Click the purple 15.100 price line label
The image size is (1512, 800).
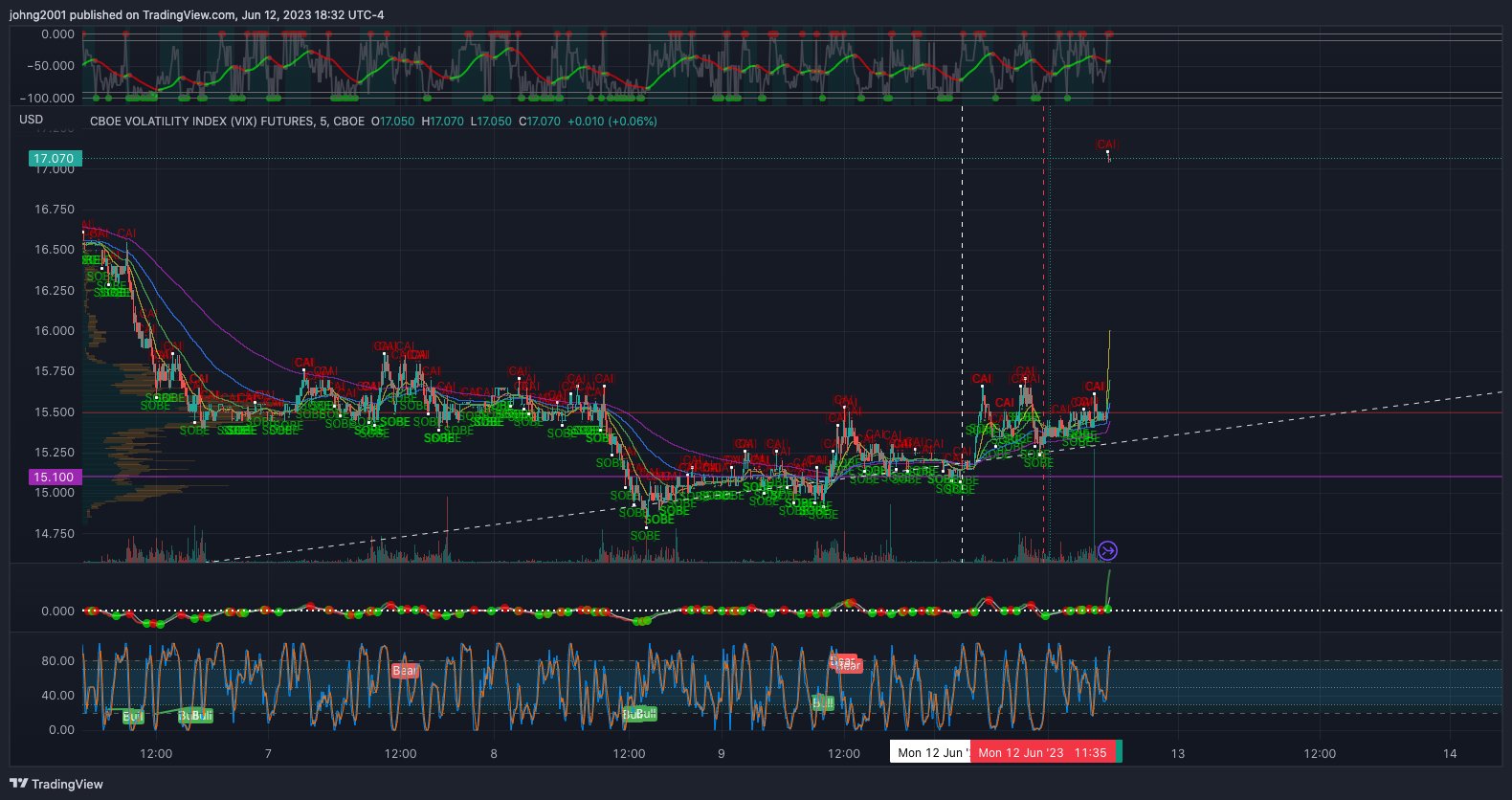56,477
